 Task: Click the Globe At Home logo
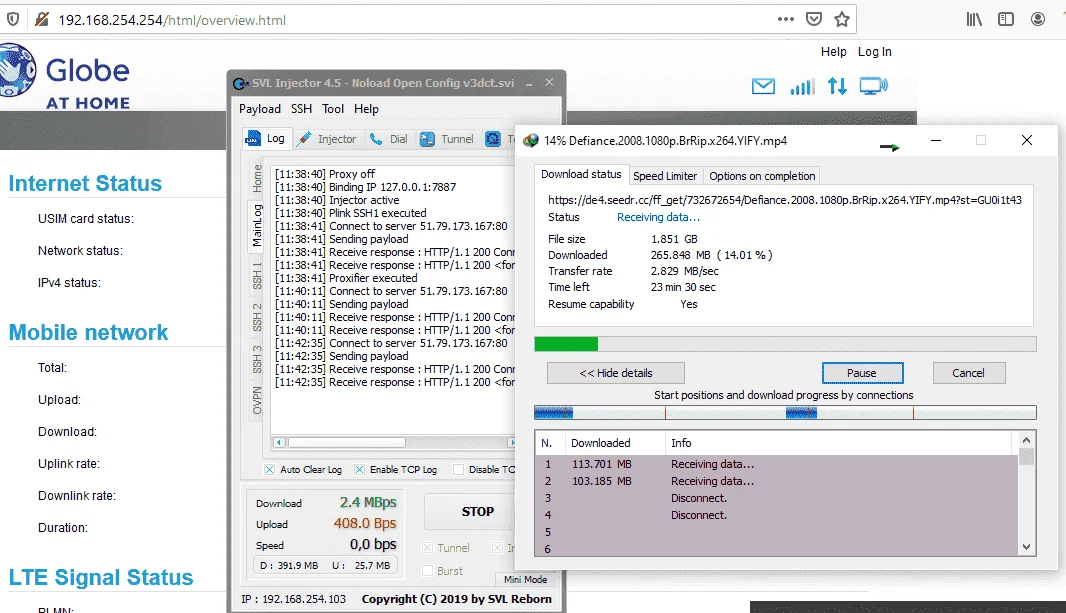65,76
